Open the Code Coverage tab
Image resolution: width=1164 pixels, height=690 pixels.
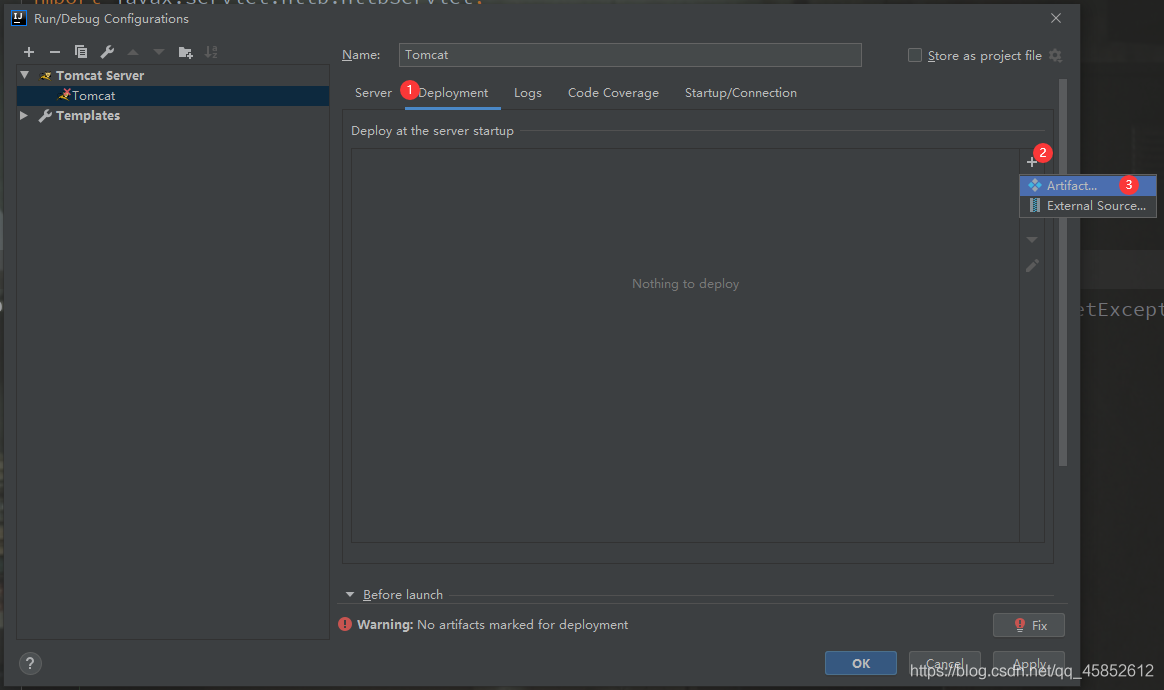click(613, 93)
